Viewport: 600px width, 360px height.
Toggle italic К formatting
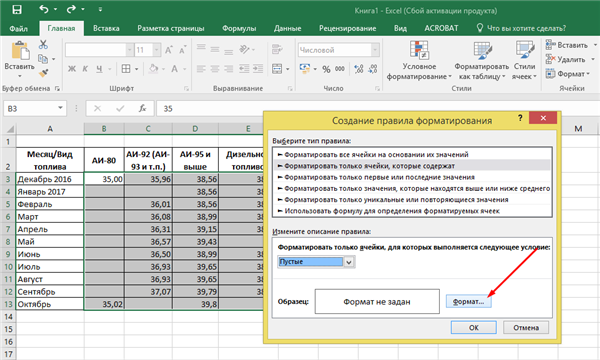(x=85, y=69)
